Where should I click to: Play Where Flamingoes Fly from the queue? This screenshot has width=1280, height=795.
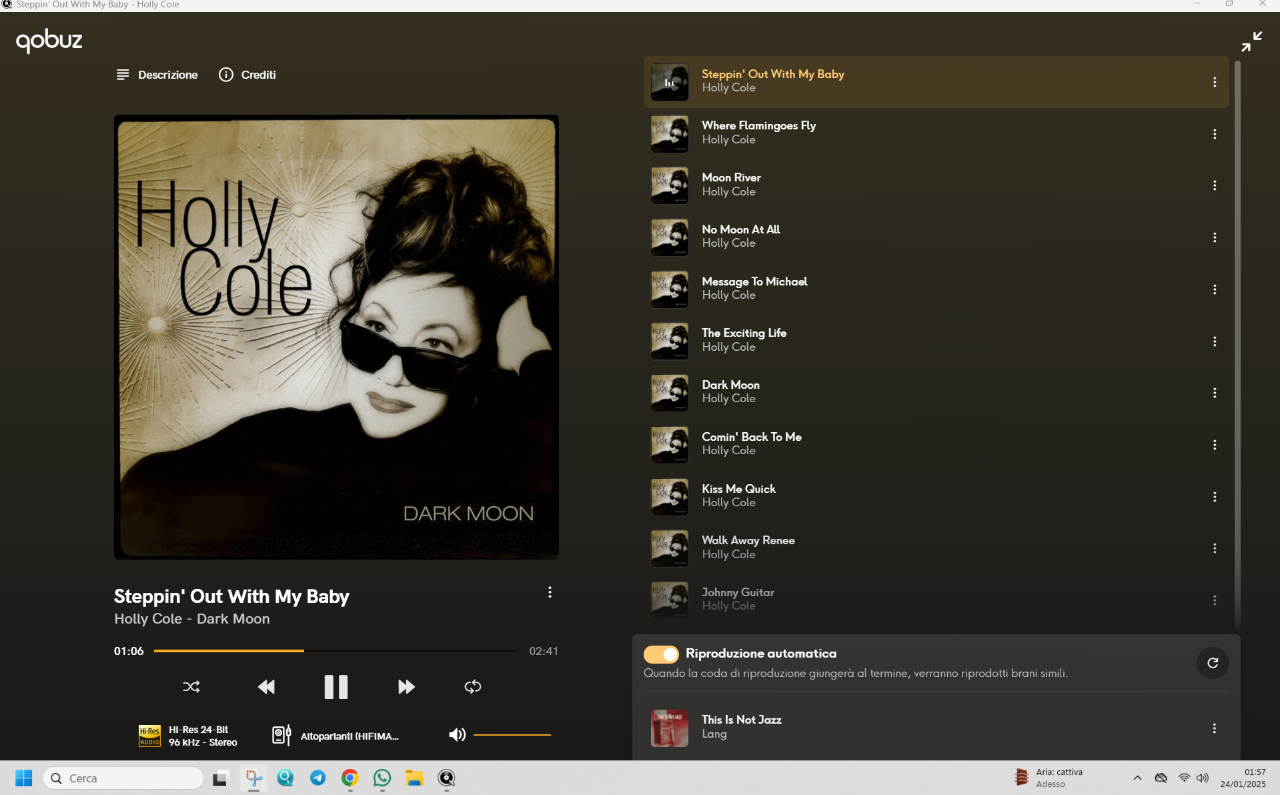point(936,134)
